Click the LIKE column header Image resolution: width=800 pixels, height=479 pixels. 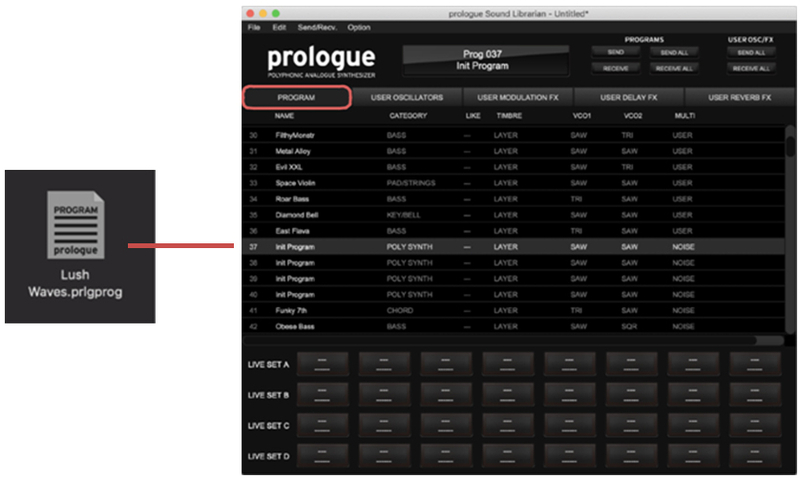[x=473, y=116]
